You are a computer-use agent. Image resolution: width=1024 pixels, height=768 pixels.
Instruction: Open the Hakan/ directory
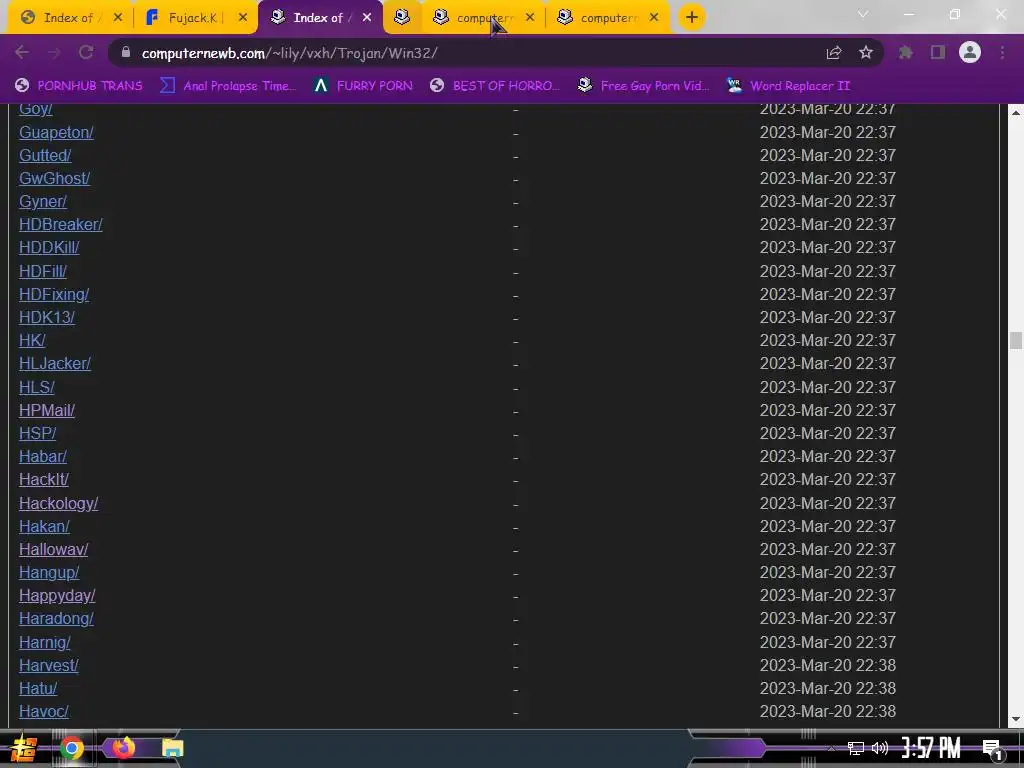[x=44, y=526]
